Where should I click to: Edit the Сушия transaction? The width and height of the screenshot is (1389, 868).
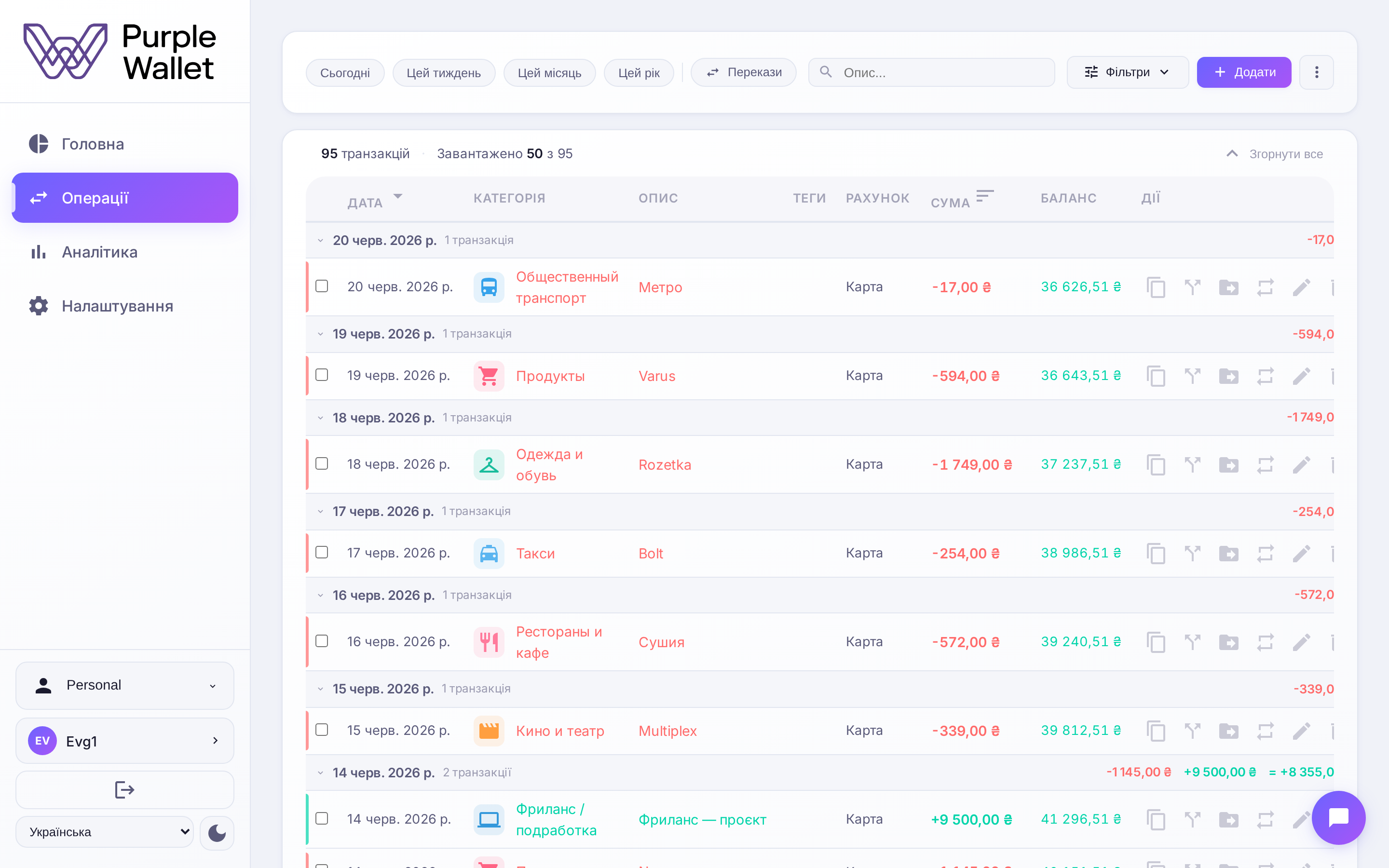[1301, 642]
